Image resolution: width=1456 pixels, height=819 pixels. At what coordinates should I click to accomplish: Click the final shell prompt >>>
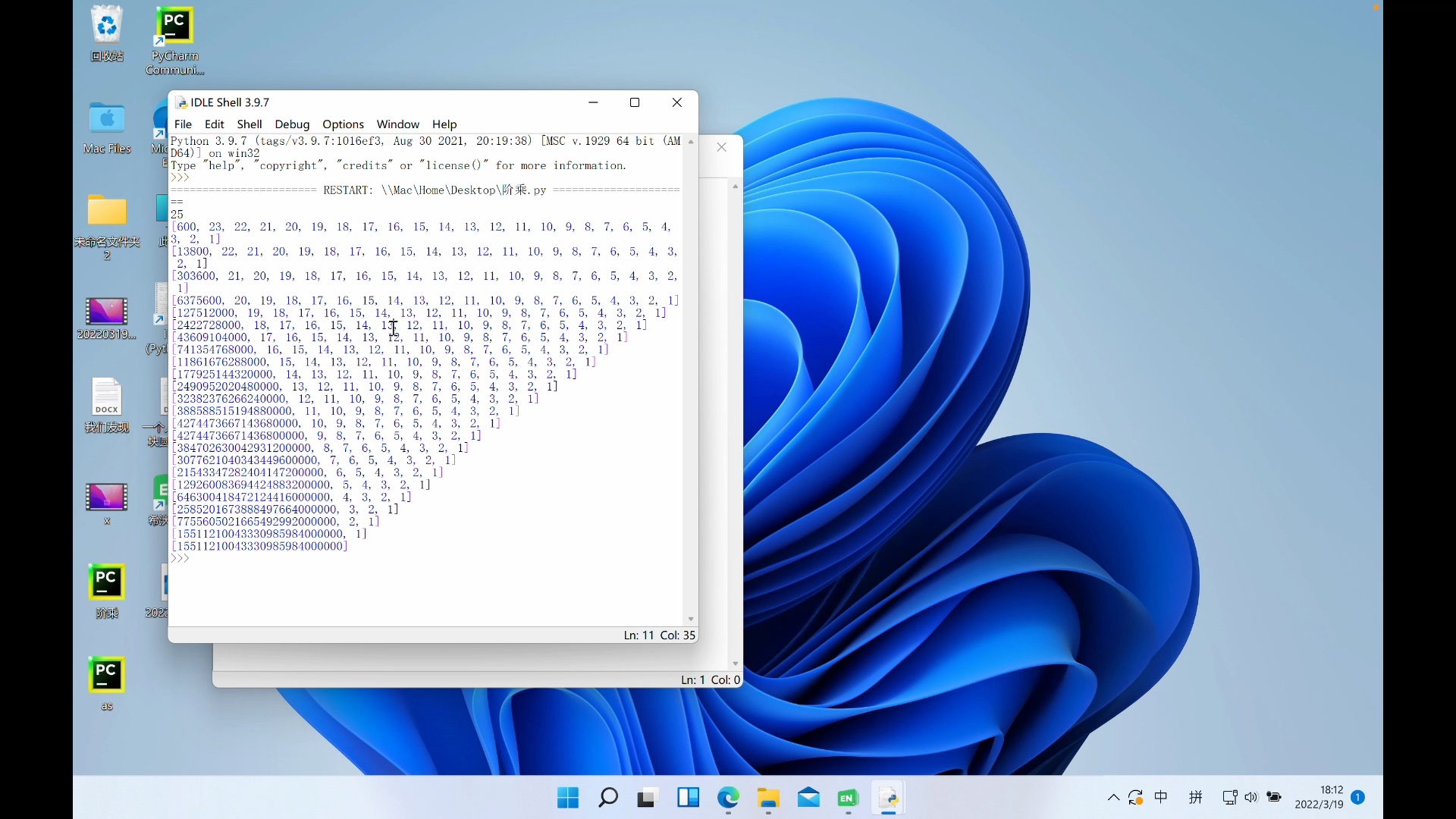coord(180,558)
